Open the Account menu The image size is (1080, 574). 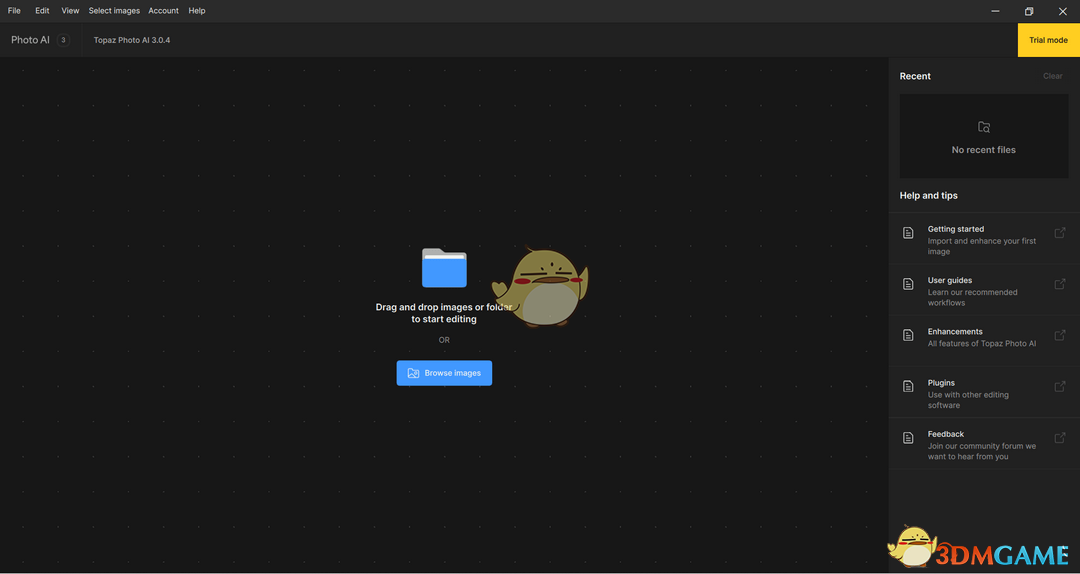pyautogui.click(x=163, y=11)
